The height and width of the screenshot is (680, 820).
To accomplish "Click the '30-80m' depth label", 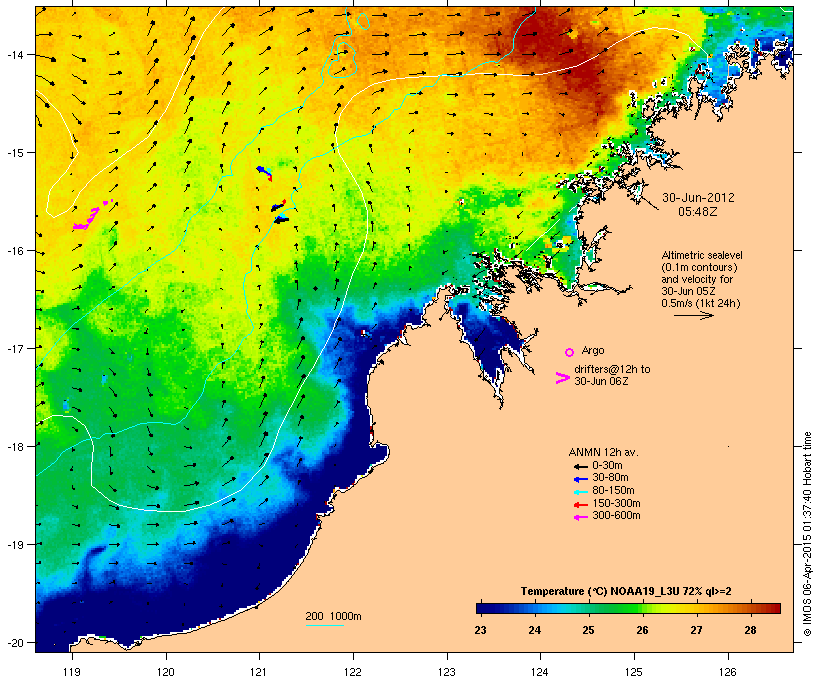I will pos(610,478).
